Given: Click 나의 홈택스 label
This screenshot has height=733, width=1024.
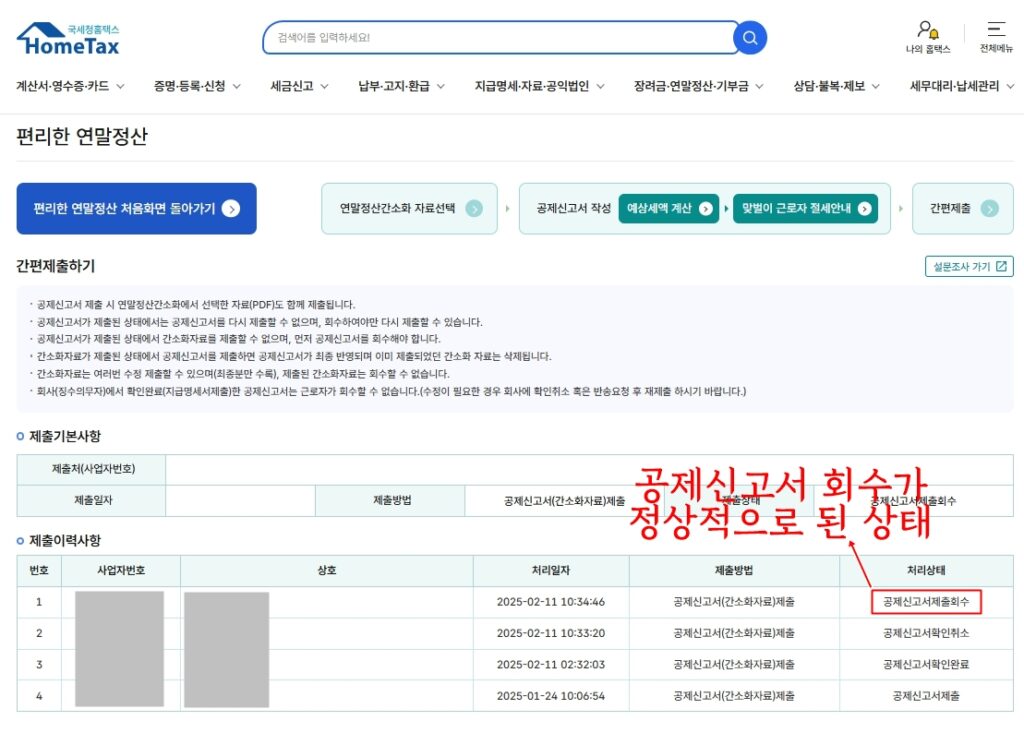Looking at the screenshot, I should pyautogui.click(x=928, y=49).
